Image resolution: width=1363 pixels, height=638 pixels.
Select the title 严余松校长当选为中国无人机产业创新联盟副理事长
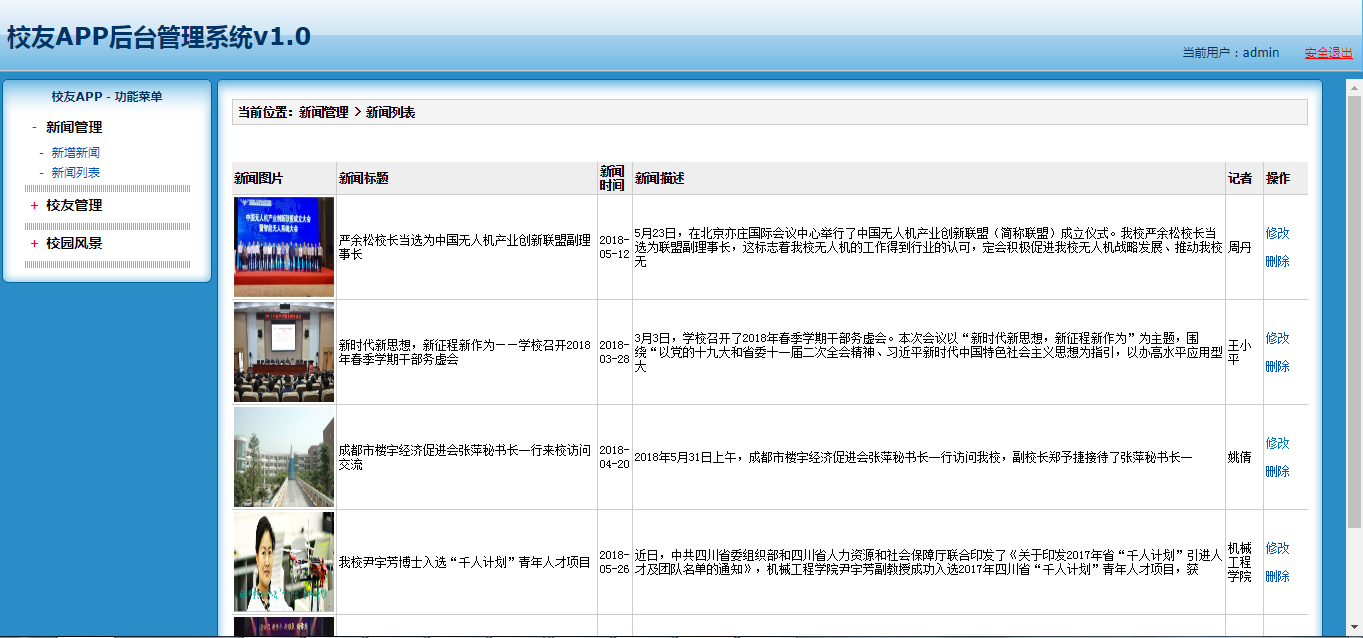[x=466, y=247]
